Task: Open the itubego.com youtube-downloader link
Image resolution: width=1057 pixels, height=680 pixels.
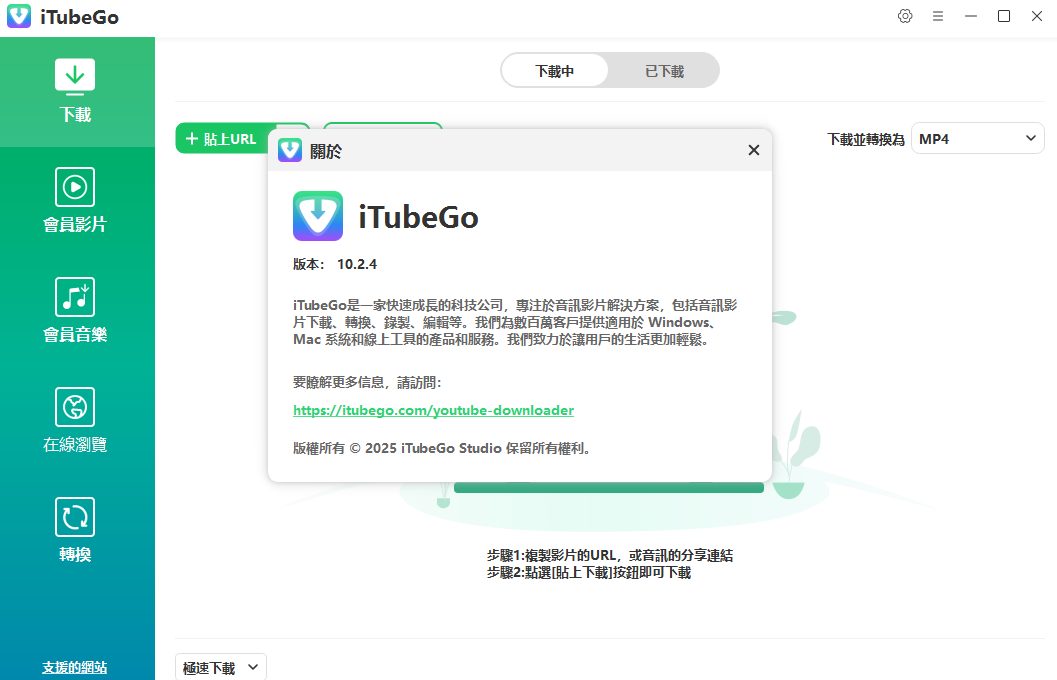Action: (x=433, y=410)
